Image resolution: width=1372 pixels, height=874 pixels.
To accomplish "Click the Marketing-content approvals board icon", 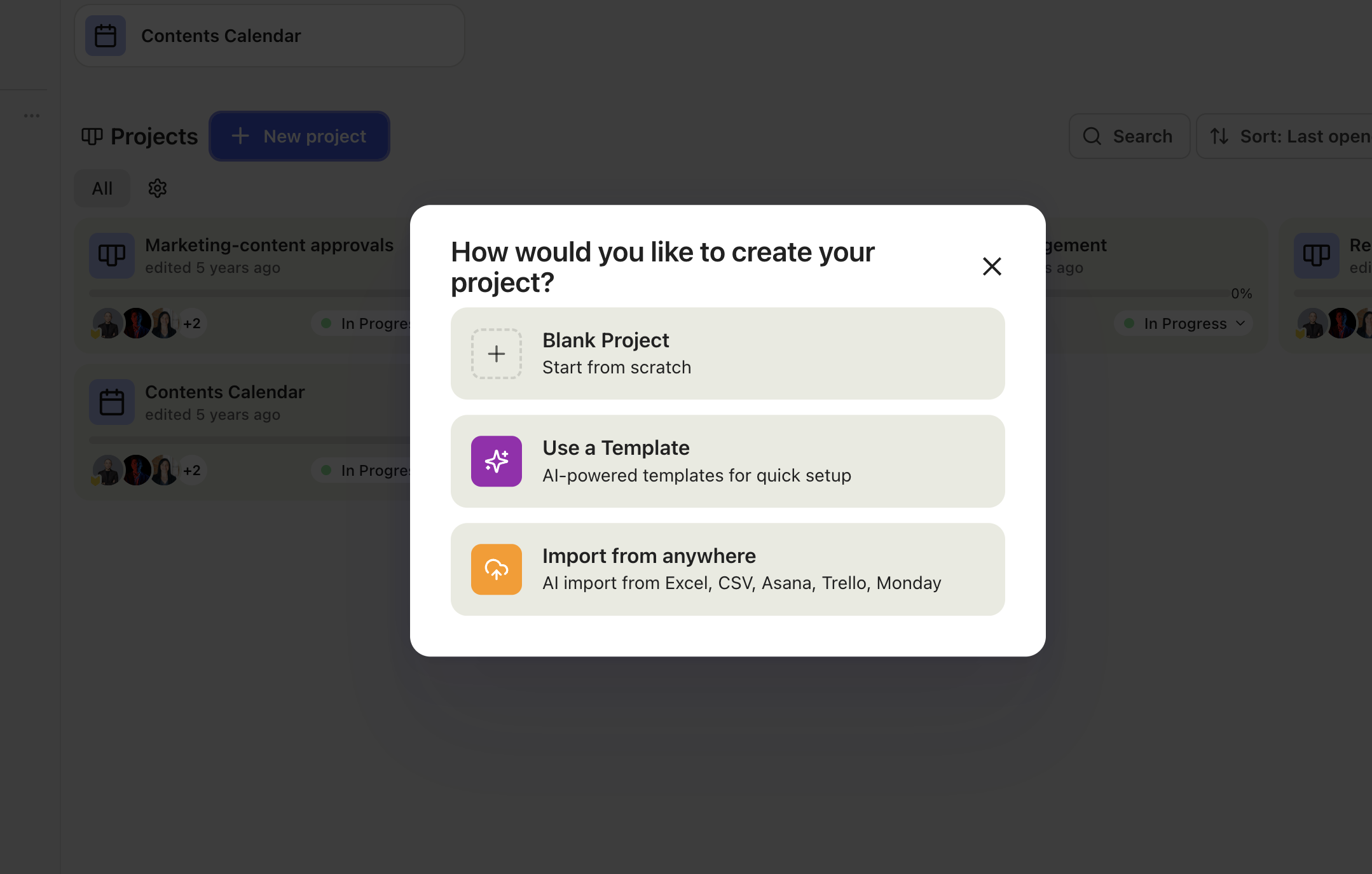I will (x=112, y=256).
